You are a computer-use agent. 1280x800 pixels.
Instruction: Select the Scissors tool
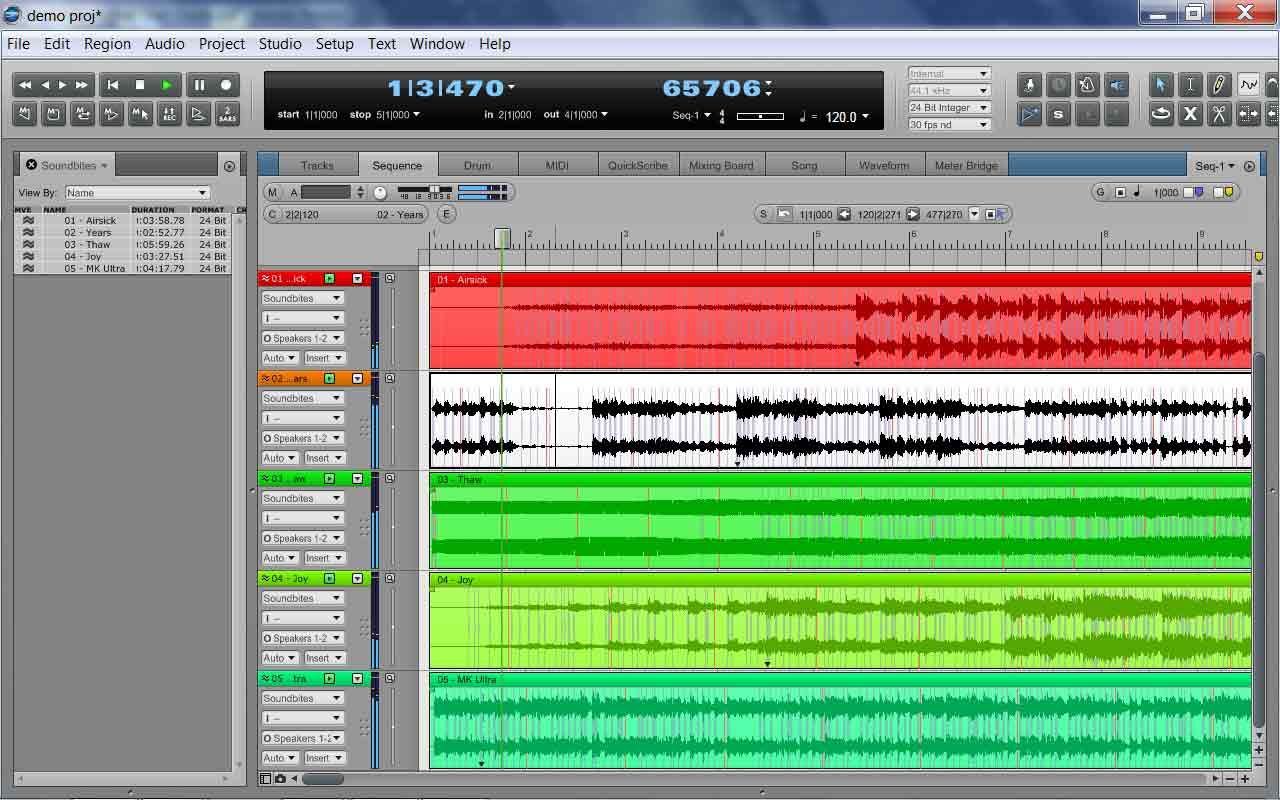coord(1219,113)
